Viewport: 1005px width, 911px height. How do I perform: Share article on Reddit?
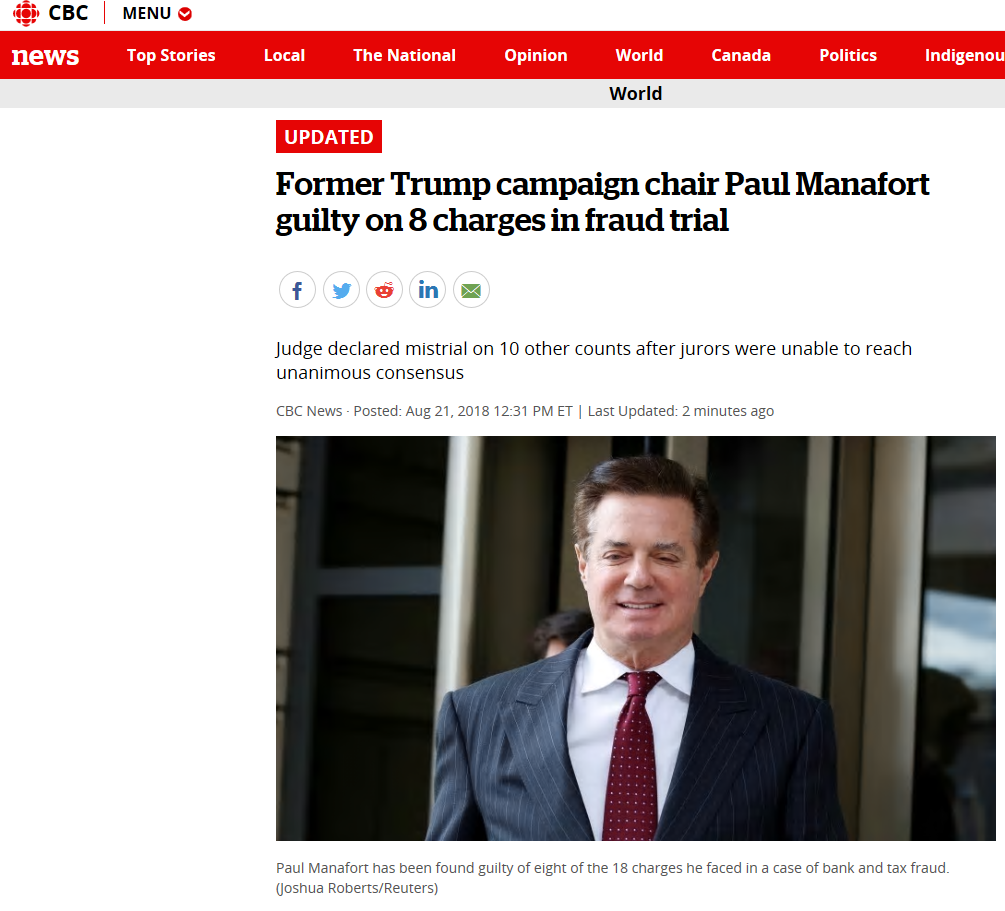click(x=385, y=290)
